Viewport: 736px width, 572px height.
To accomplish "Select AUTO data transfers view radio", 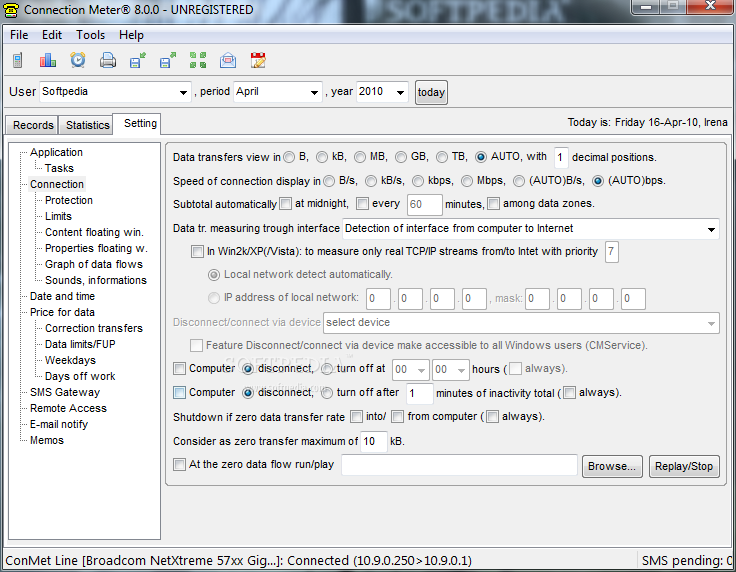I will pos(481,157).
